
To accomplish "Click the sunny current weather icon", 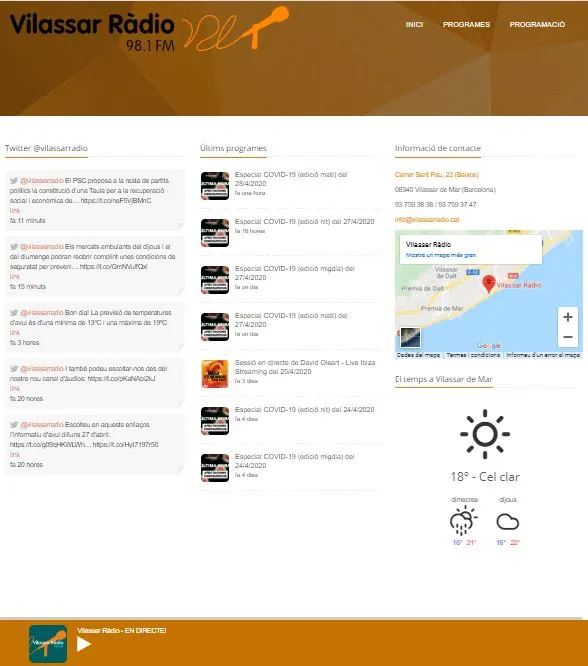I will tap(485, 434).
